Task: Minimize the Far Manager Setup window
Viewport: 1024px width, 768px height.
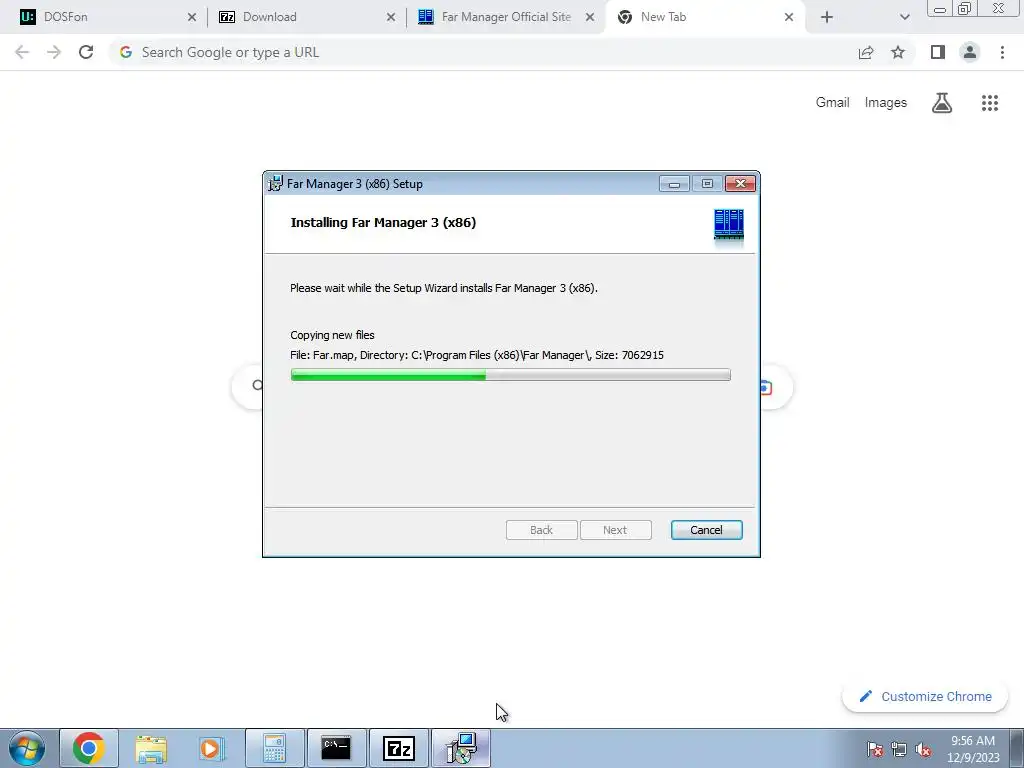Action: click(674, 184)
